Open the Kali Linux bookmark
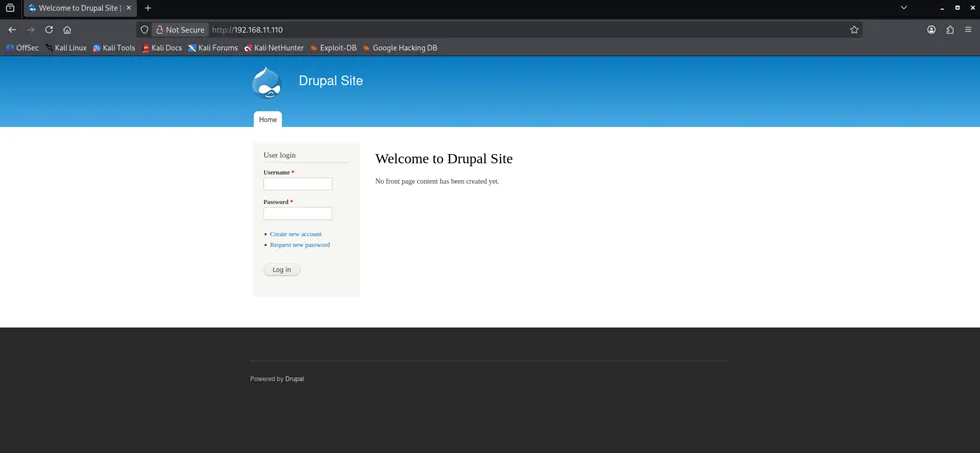 [x=66, y=47]
